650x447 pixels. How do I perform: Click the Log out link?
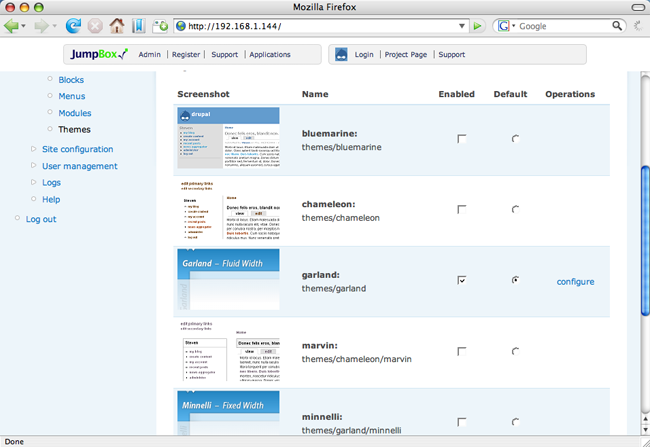pyautogui.click(x=41, y=219)
